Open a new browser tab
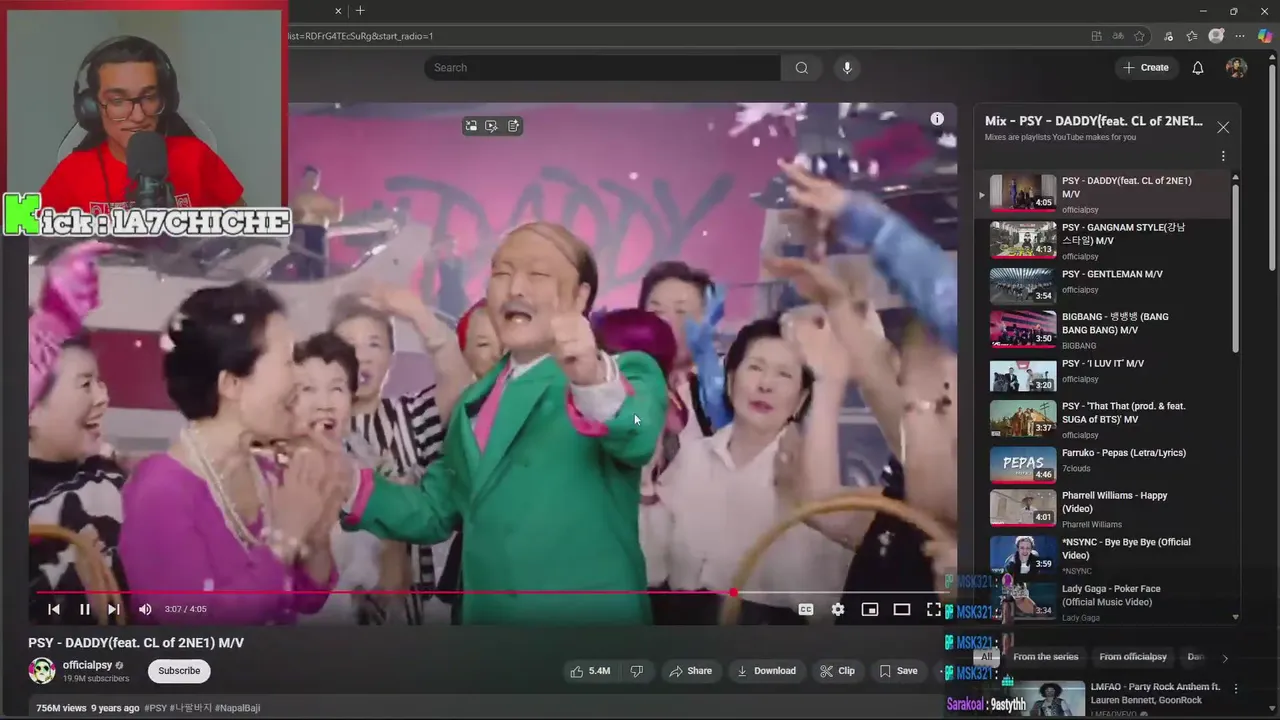 point(360,11)
